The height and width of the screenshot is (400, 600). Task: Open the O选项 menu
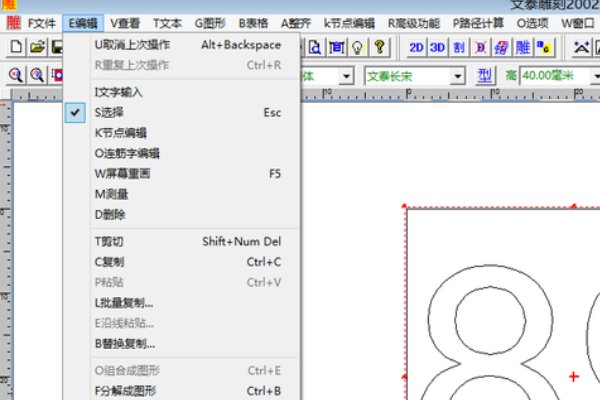(532, 23)
